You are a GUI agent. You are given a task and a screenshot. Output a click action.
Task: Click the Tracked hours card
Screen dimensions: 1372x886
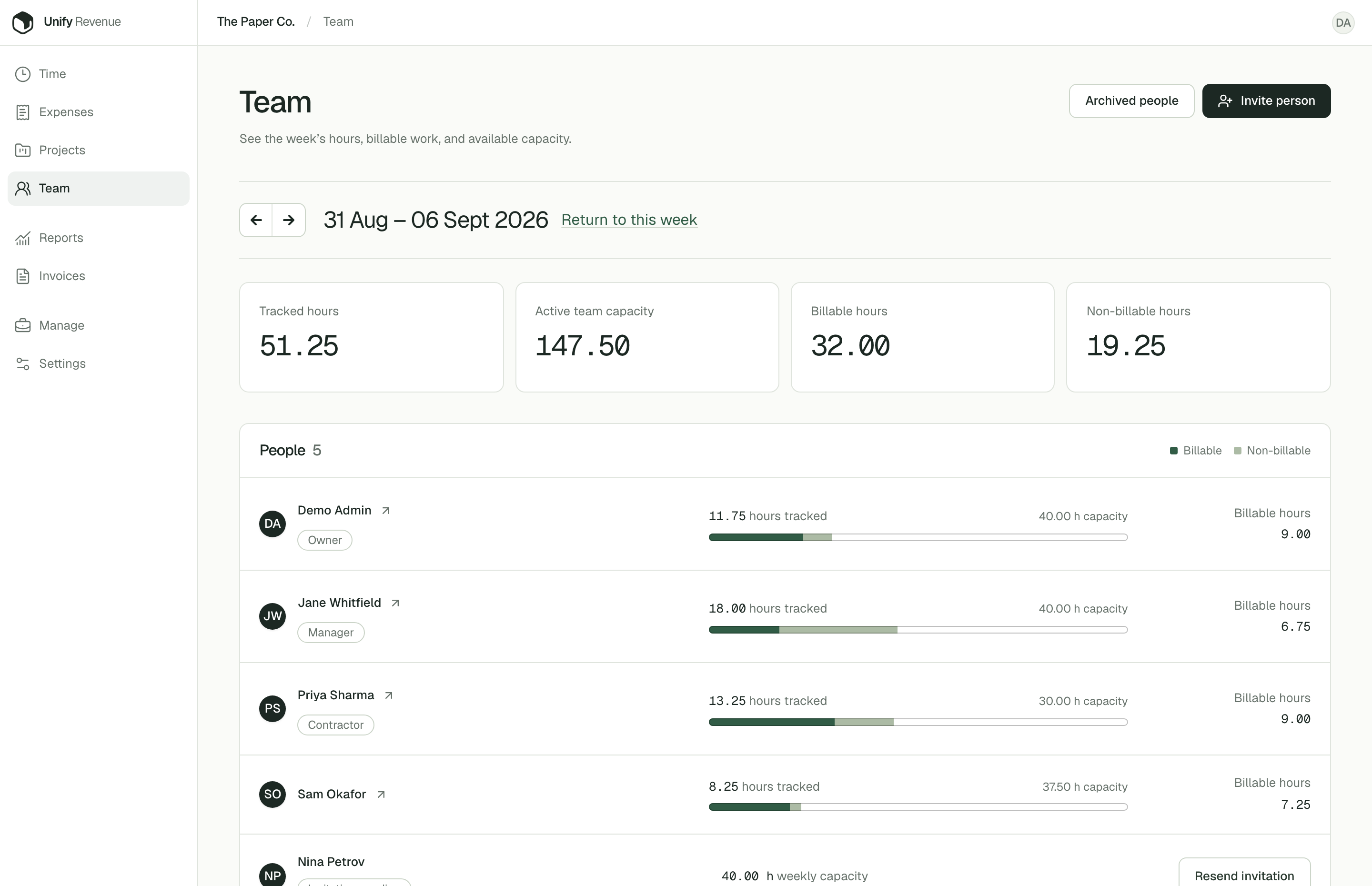371,337
